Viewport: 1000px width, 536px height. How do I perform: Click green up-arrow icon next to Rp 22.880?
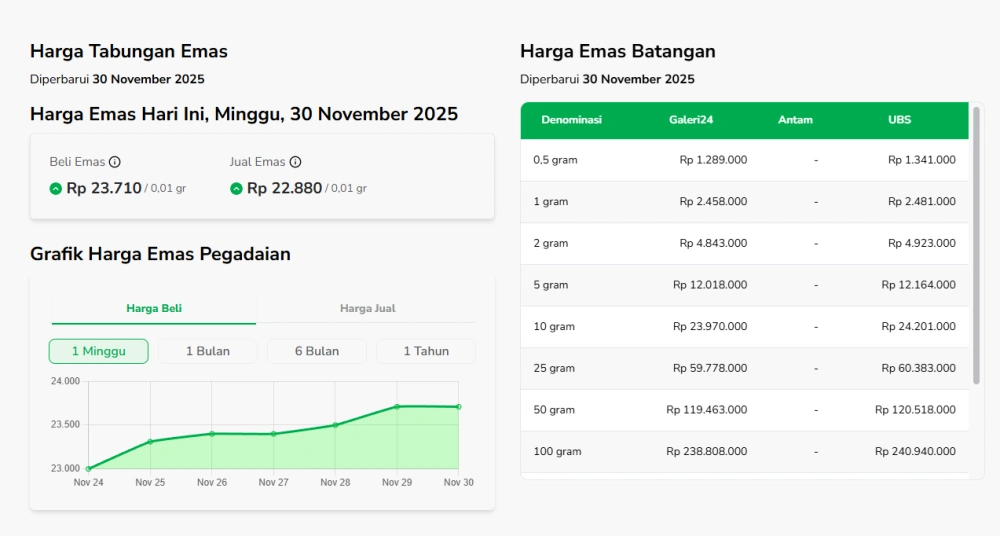pyautogui.click(x=237, y=189)
